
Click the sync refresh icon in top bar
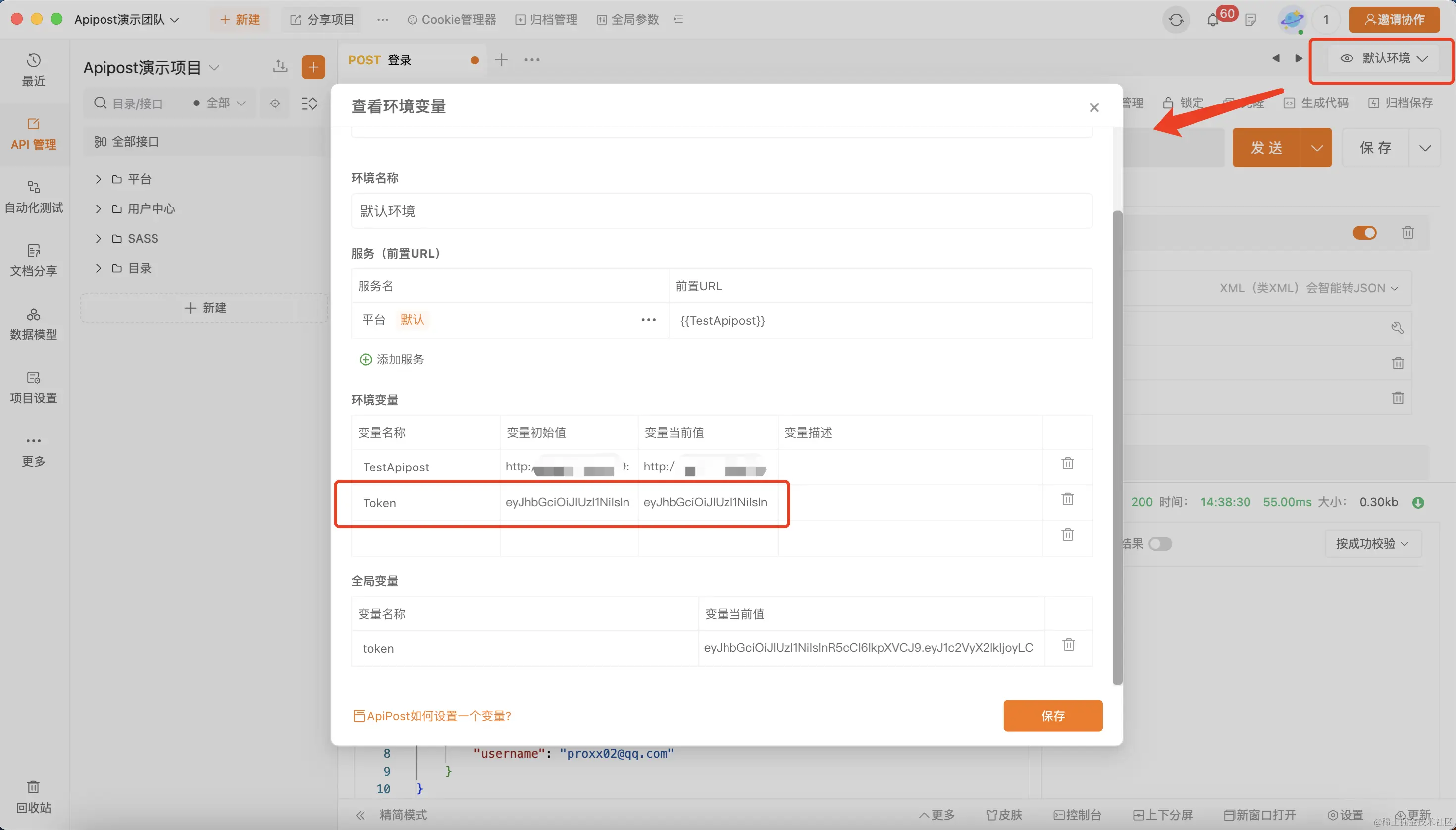(x=1176, y=20)
